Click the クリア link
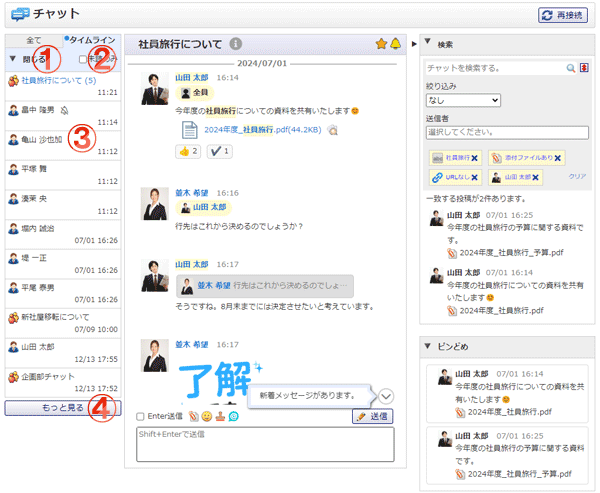600x493 pixels. [x=577, y=176]
